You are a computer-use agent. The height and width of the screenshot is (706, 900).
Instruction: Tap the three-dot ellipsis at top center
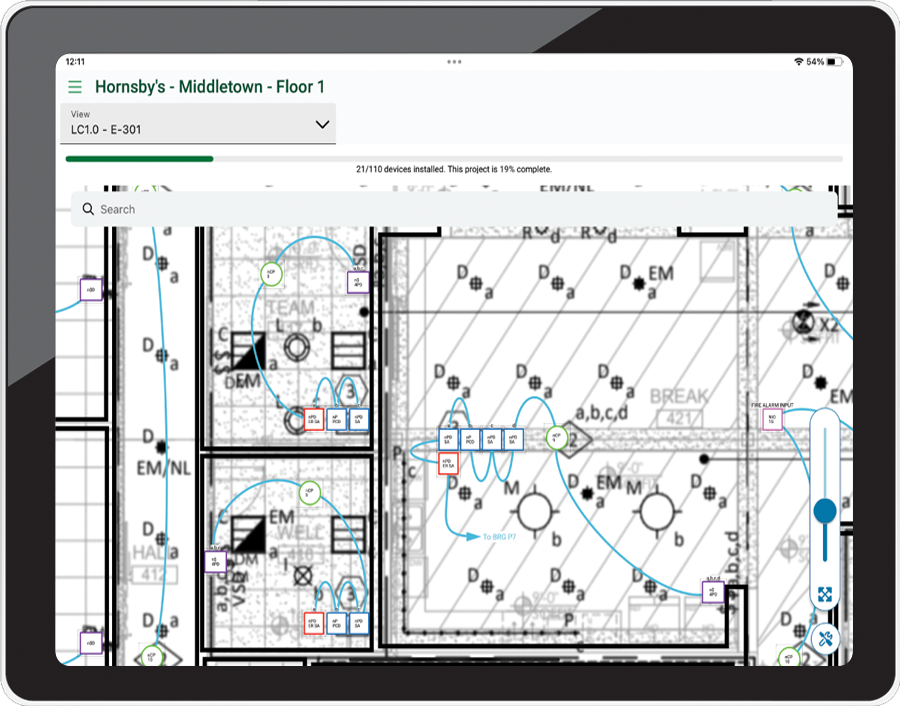454,62
